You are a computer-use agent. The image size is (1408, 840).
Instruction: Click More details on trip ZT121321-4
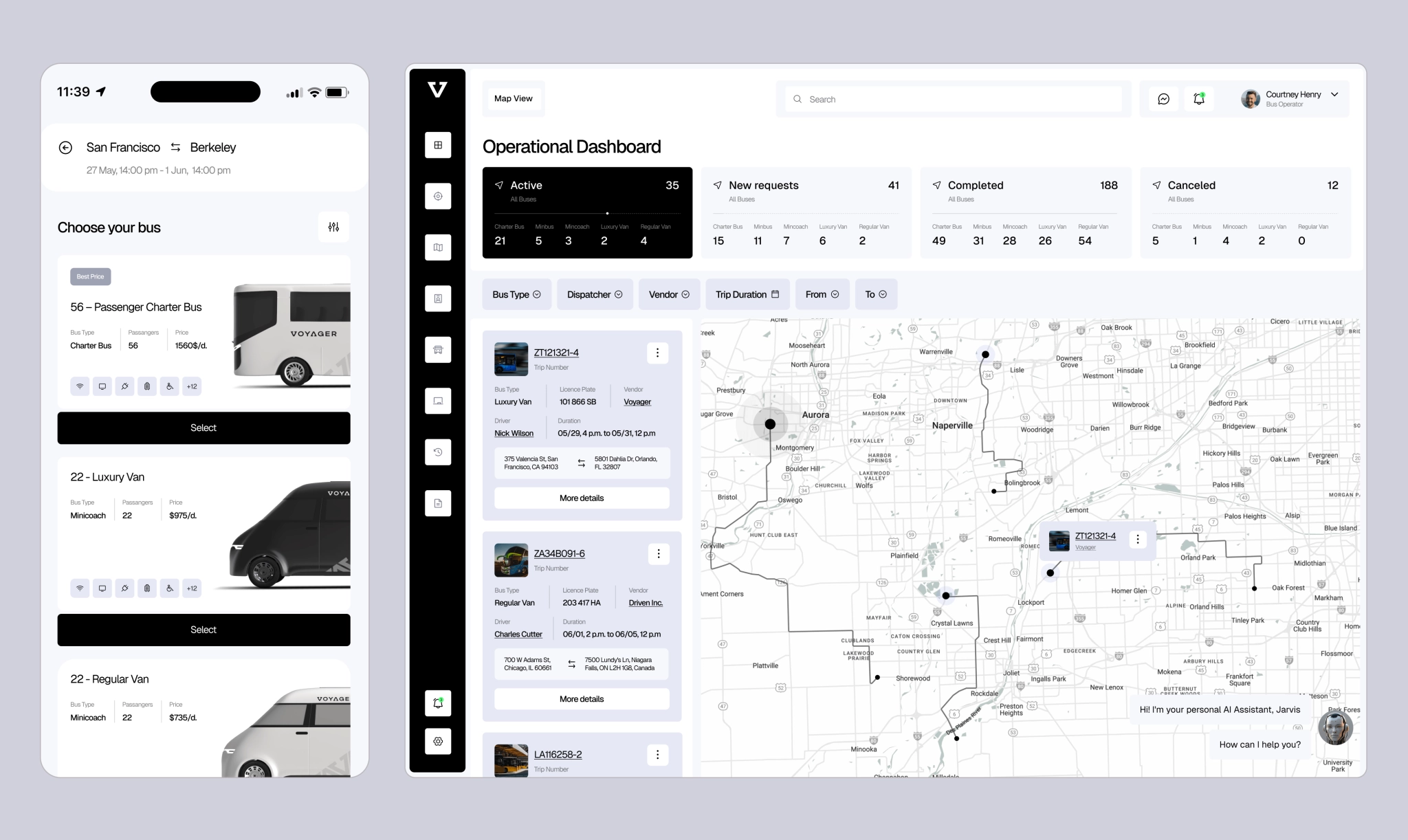point(581,498)
